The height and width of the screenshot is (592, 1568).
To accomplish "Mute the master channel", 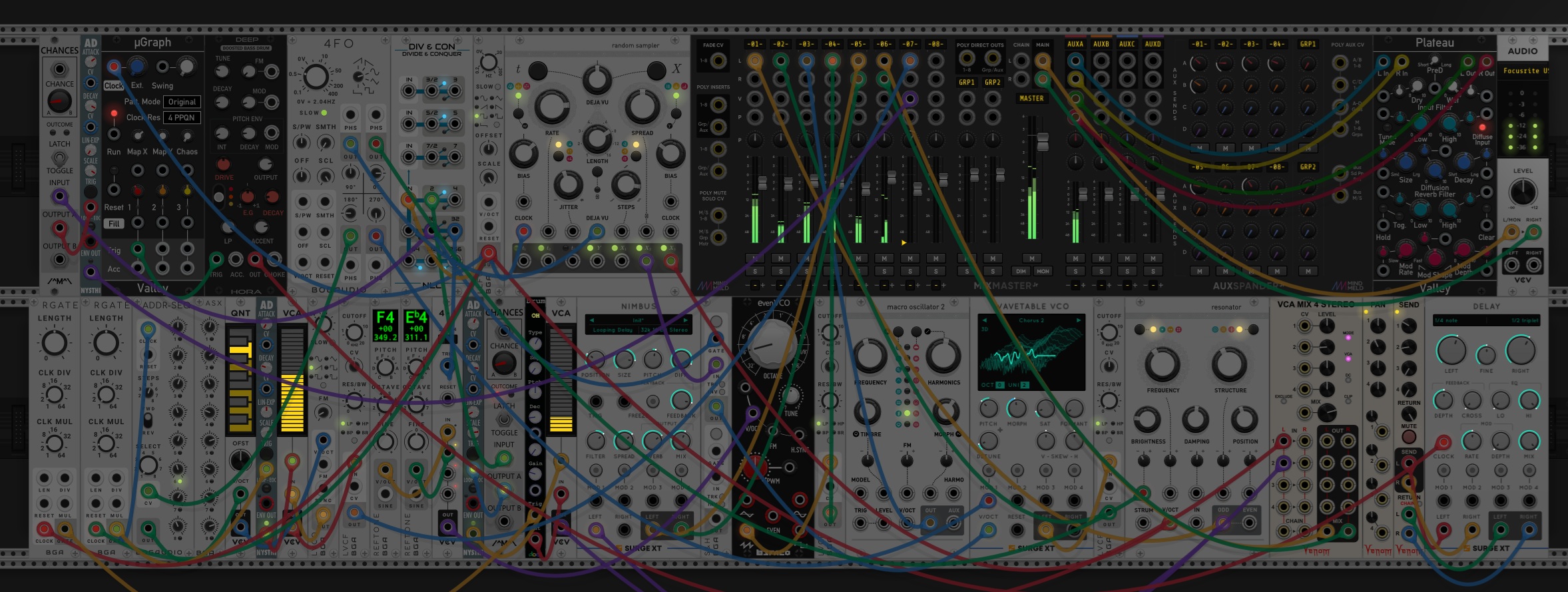I will point(1031,258).
